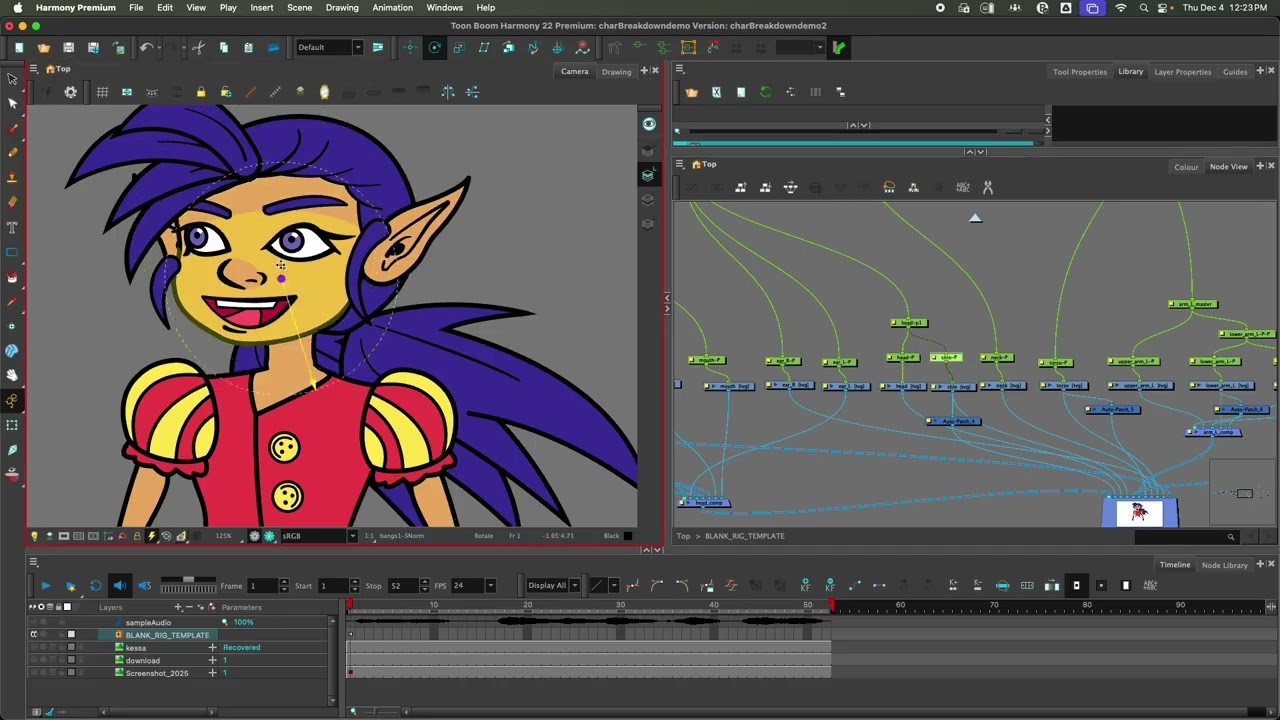This screenshot has width=1280, height=720.
Task: Click the Black background colour swatch
Action: (x=628, y=536)
